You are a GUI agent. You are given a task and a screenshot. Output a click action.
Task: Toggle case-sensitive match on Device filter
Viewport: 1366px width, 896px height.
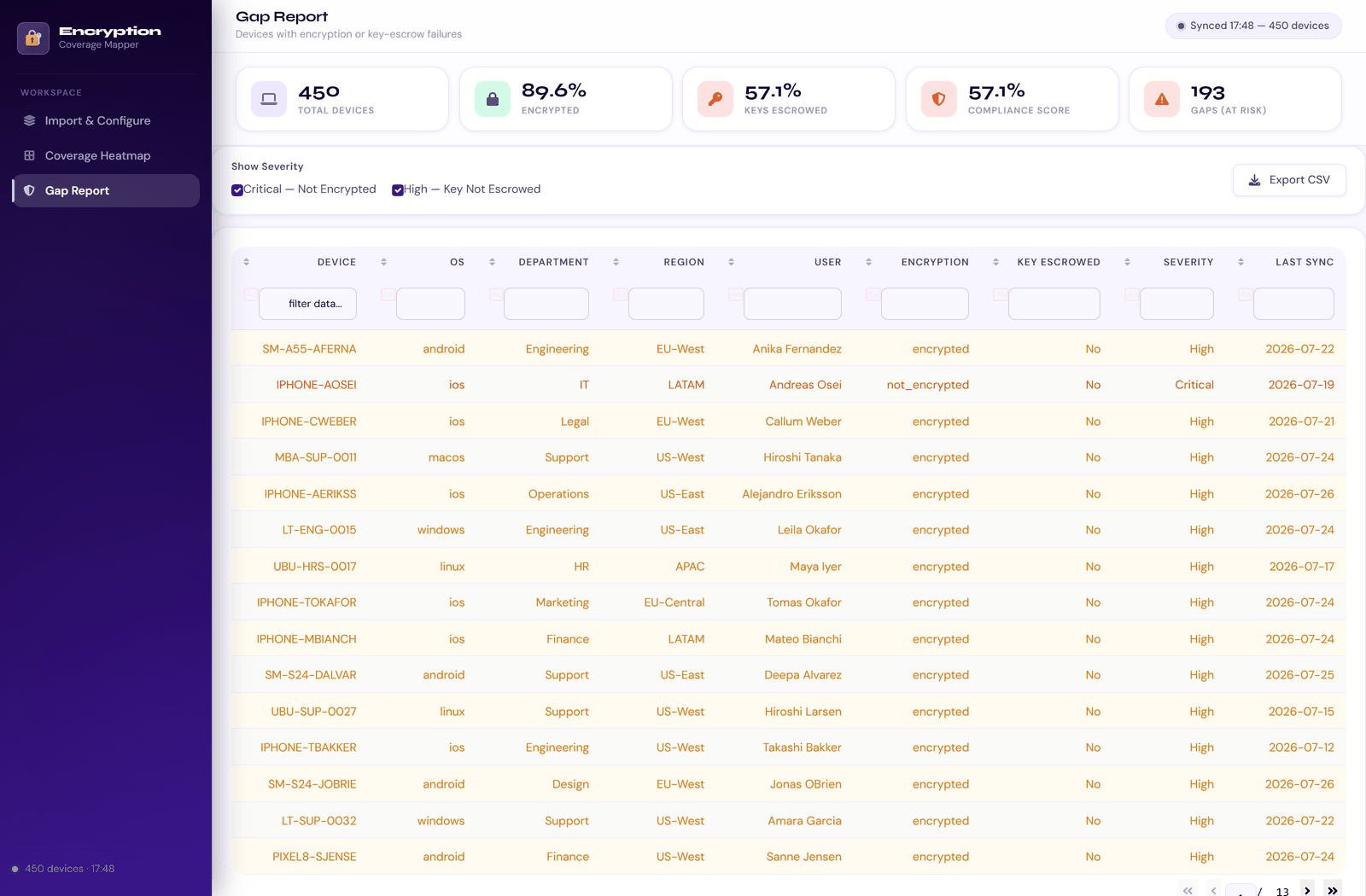coord(251,294)
